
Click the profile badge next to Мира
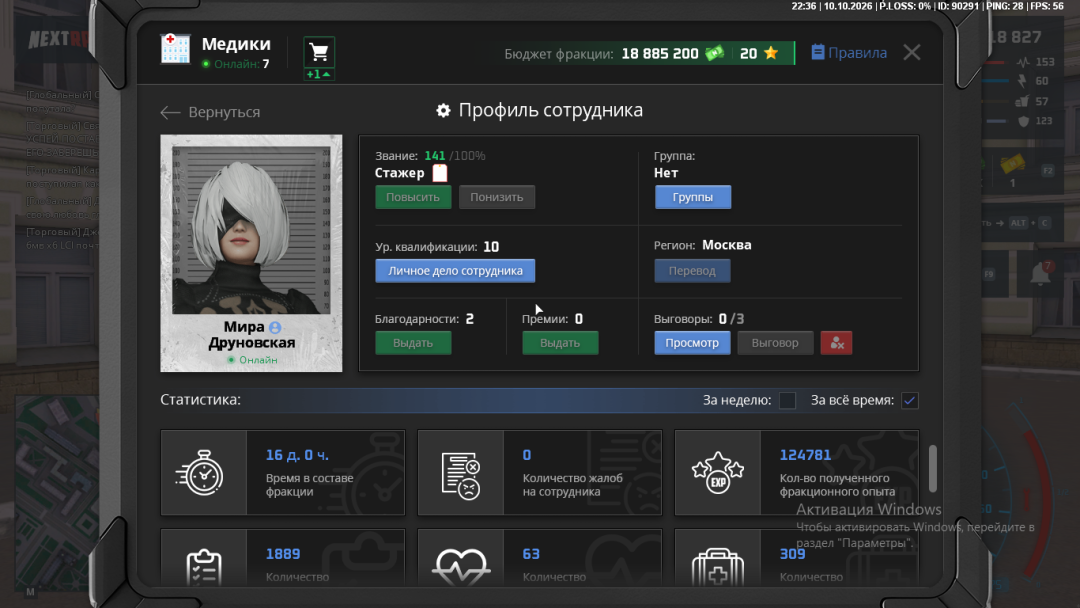point(275,327)
